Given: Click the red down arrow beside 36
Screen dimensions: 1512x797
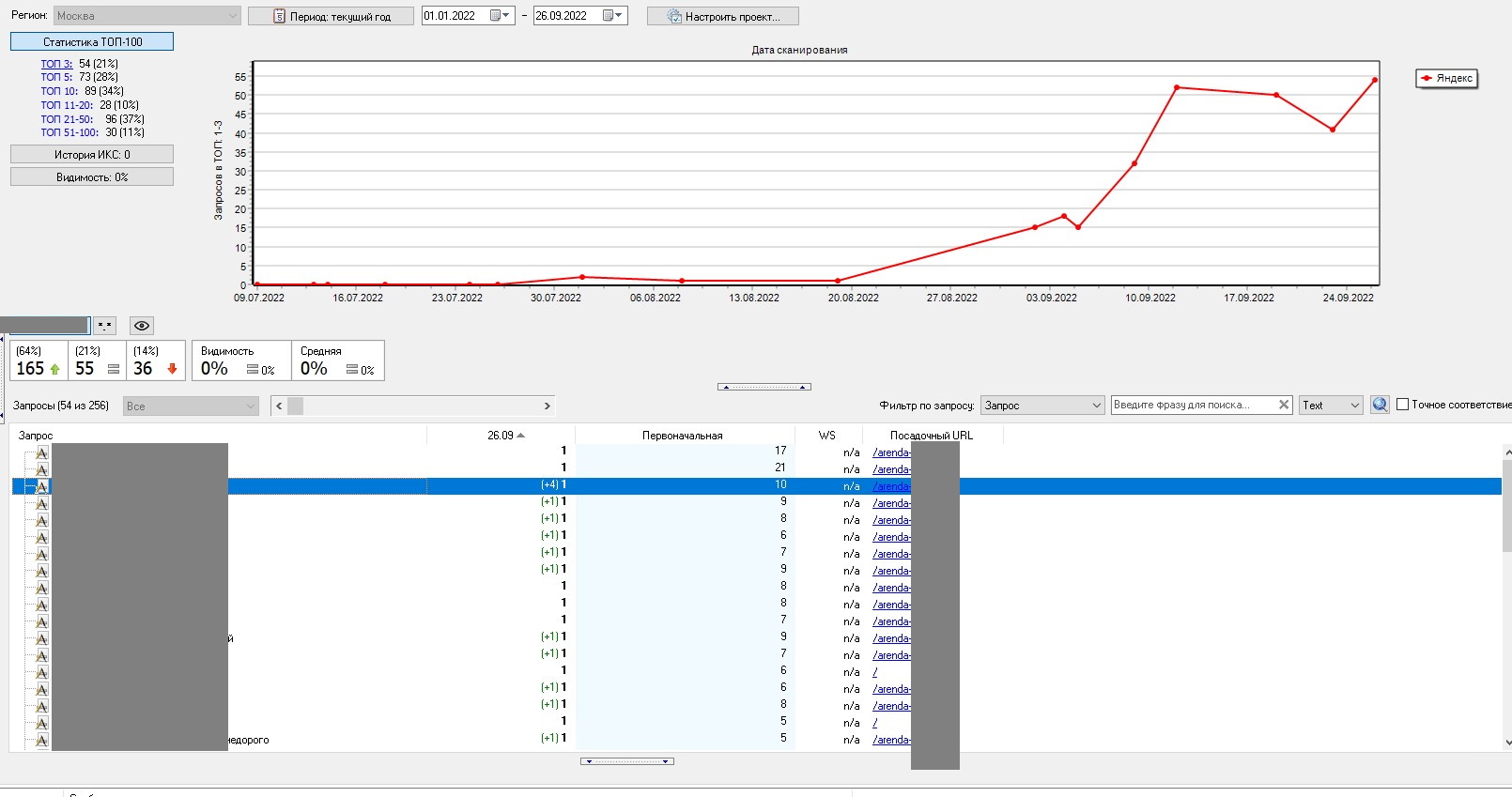Looking at the screenshot, I should pos(172,369).
